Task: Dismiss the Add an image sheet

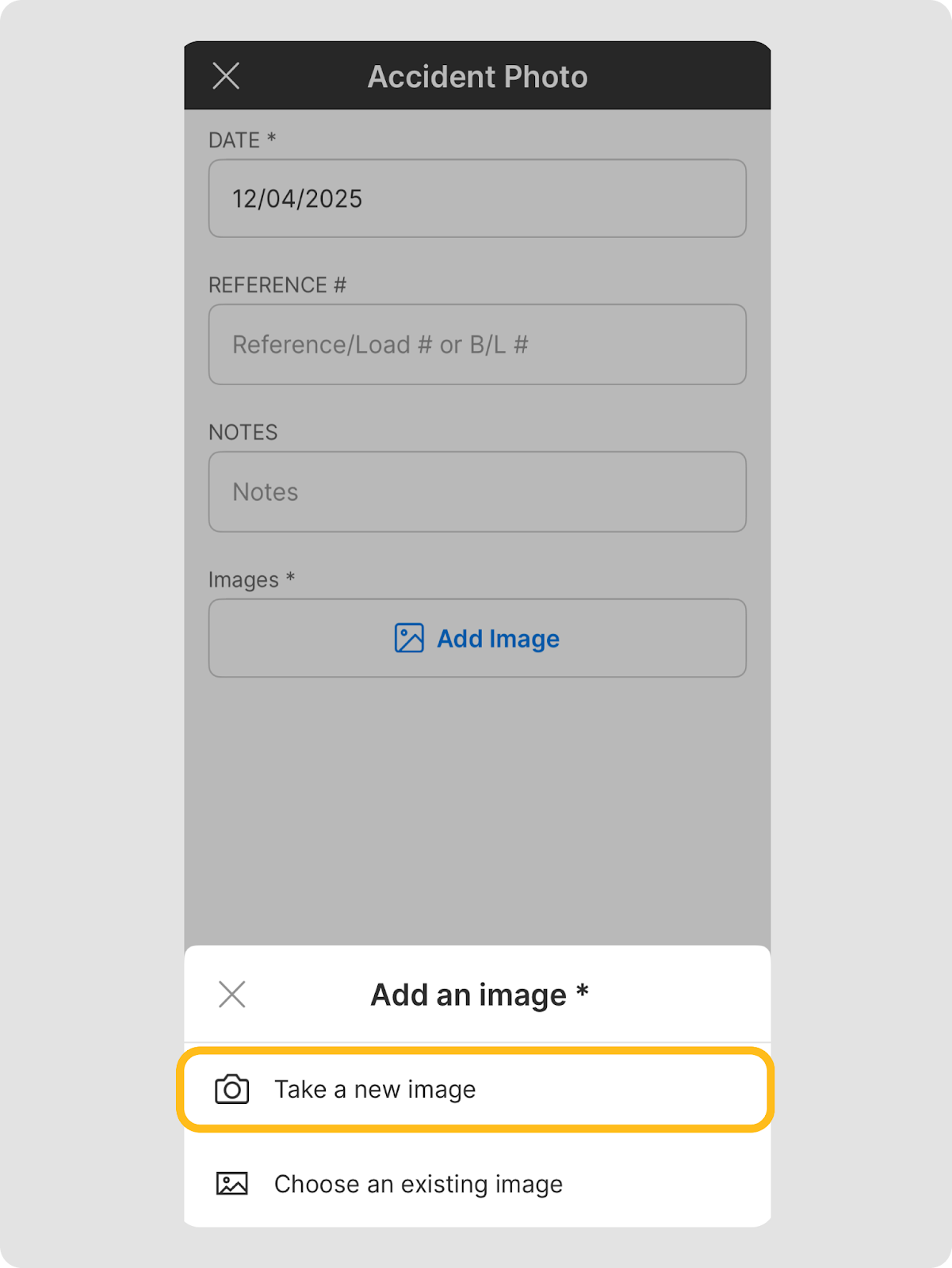Action: pos(231,994)
